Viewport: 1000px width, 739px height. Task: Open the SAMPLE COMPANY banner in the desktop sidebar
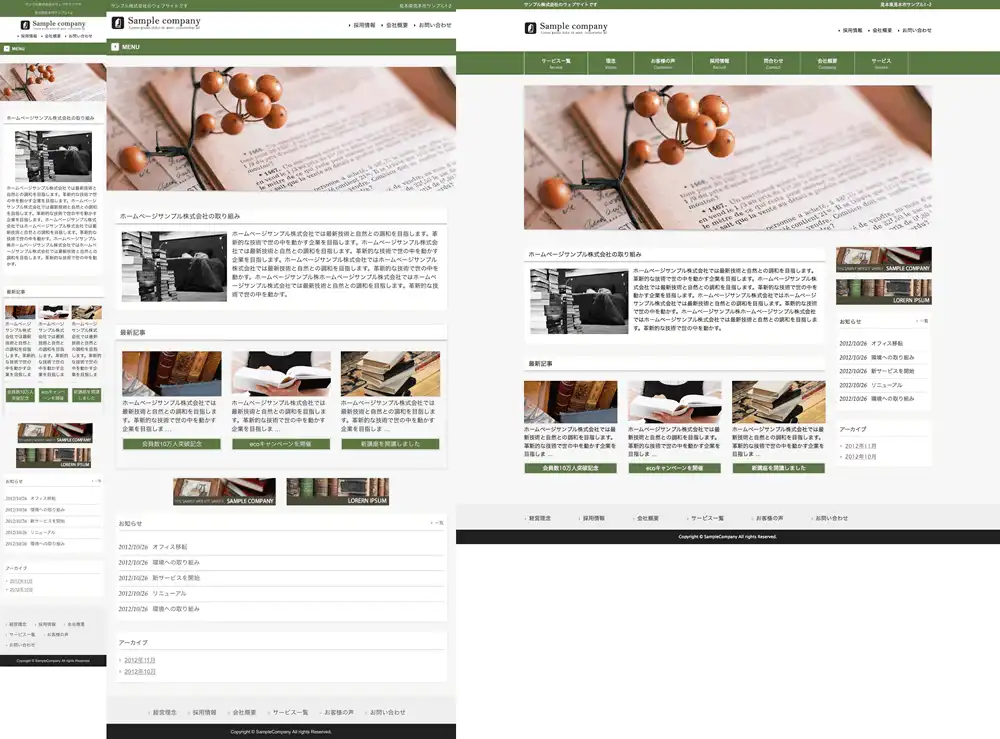[x=883, y=259]
